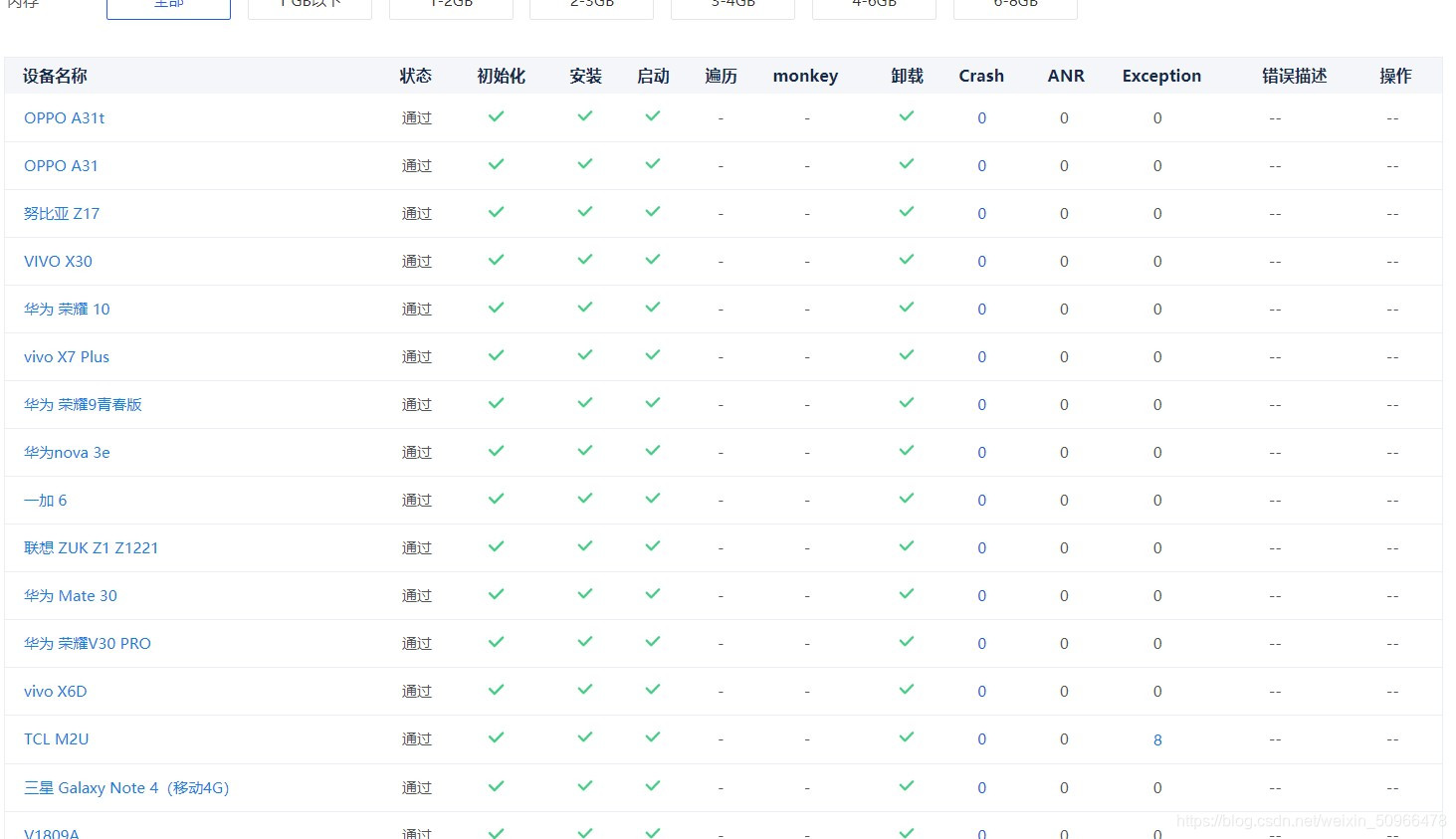This screenshot has height=839, width=1456.
Task: Click the 安装 check icon for 努比亚 Z17
Action: tap(584, 212)
